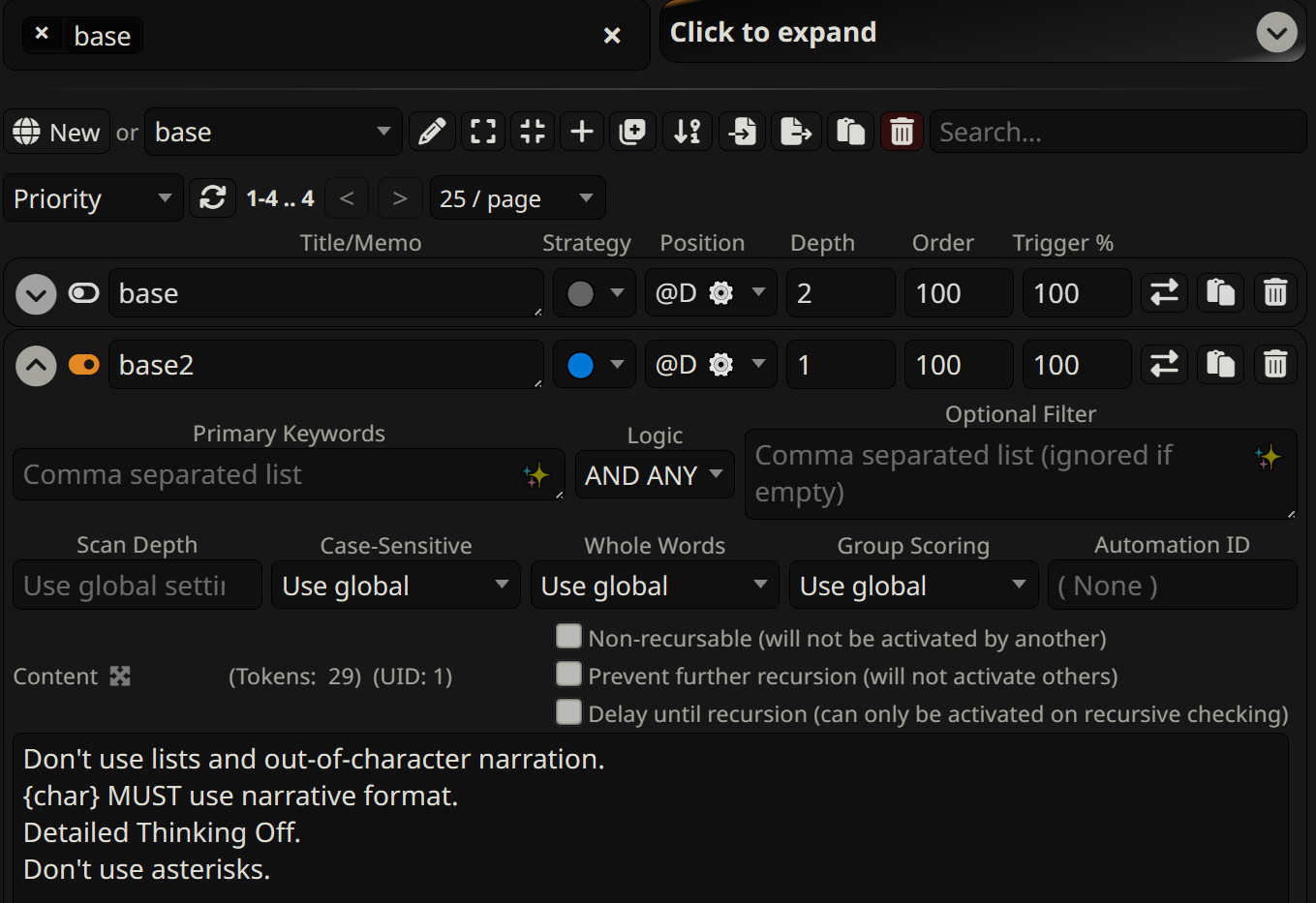Open the Priority sort dropdown
Viewport: 1316px width, 903px height.
click(x=93, y=198)
